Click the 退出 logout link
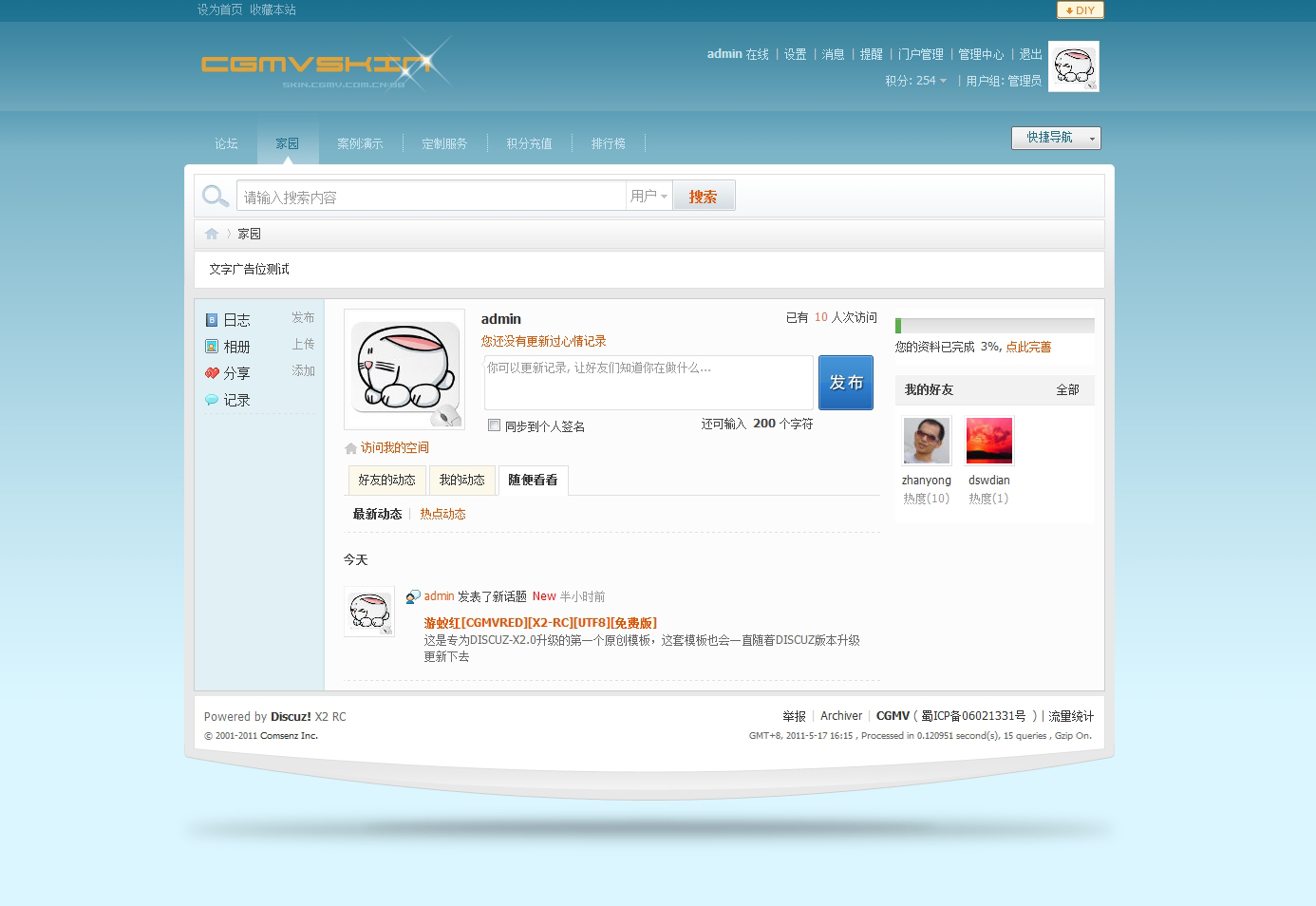Screen dimensions: 1316x906 (1031, 54)
